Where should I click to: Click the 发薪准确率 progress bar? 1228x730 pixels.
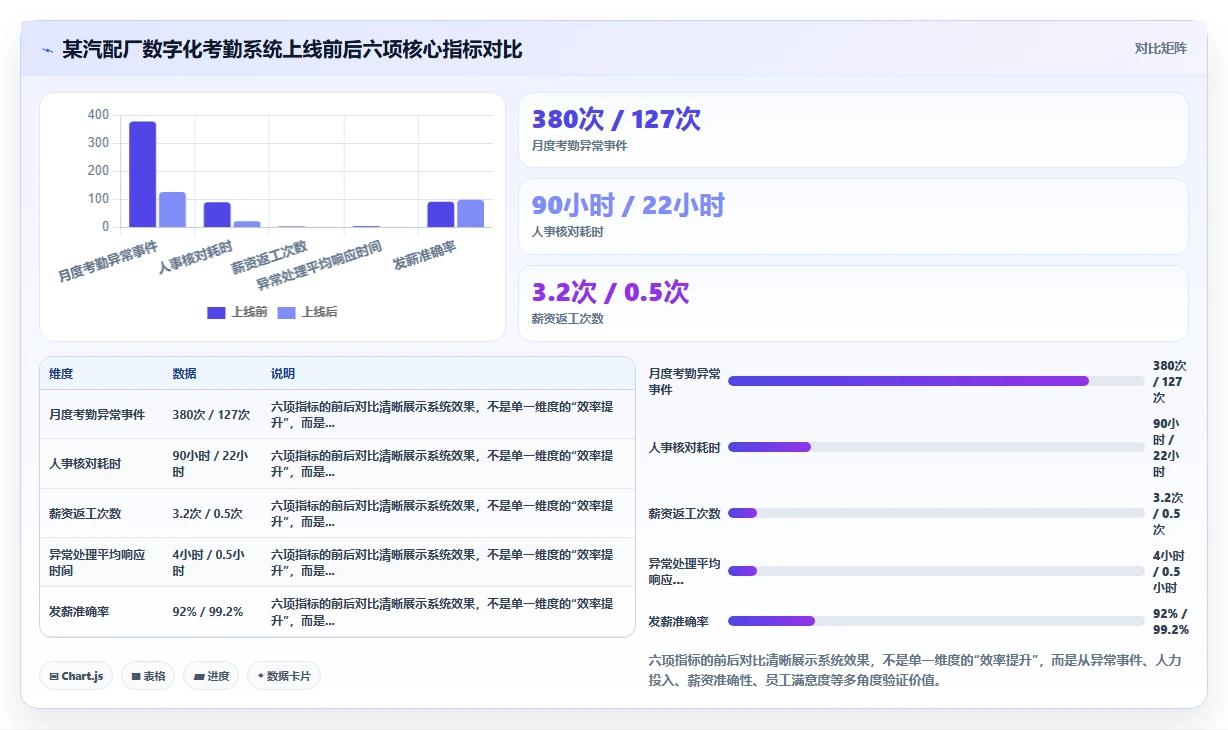point(936,621)
